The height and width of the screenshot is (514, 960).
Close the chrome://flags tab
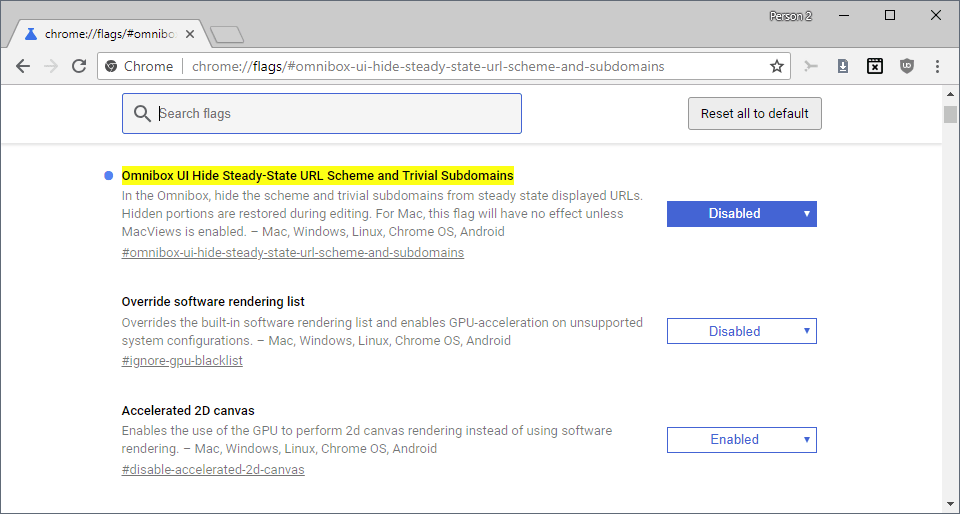(190, 34)
